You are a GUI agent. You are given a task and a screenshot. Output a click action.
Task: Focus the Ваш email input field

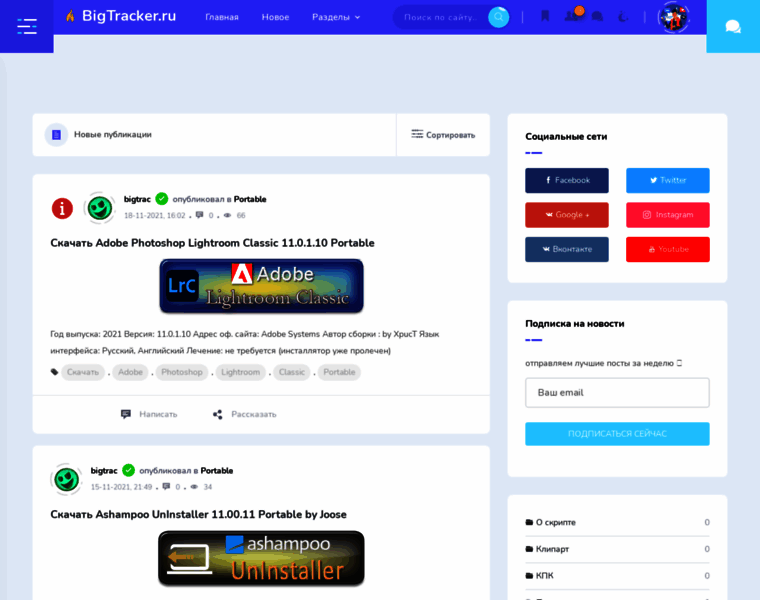(x=617, y=393)
